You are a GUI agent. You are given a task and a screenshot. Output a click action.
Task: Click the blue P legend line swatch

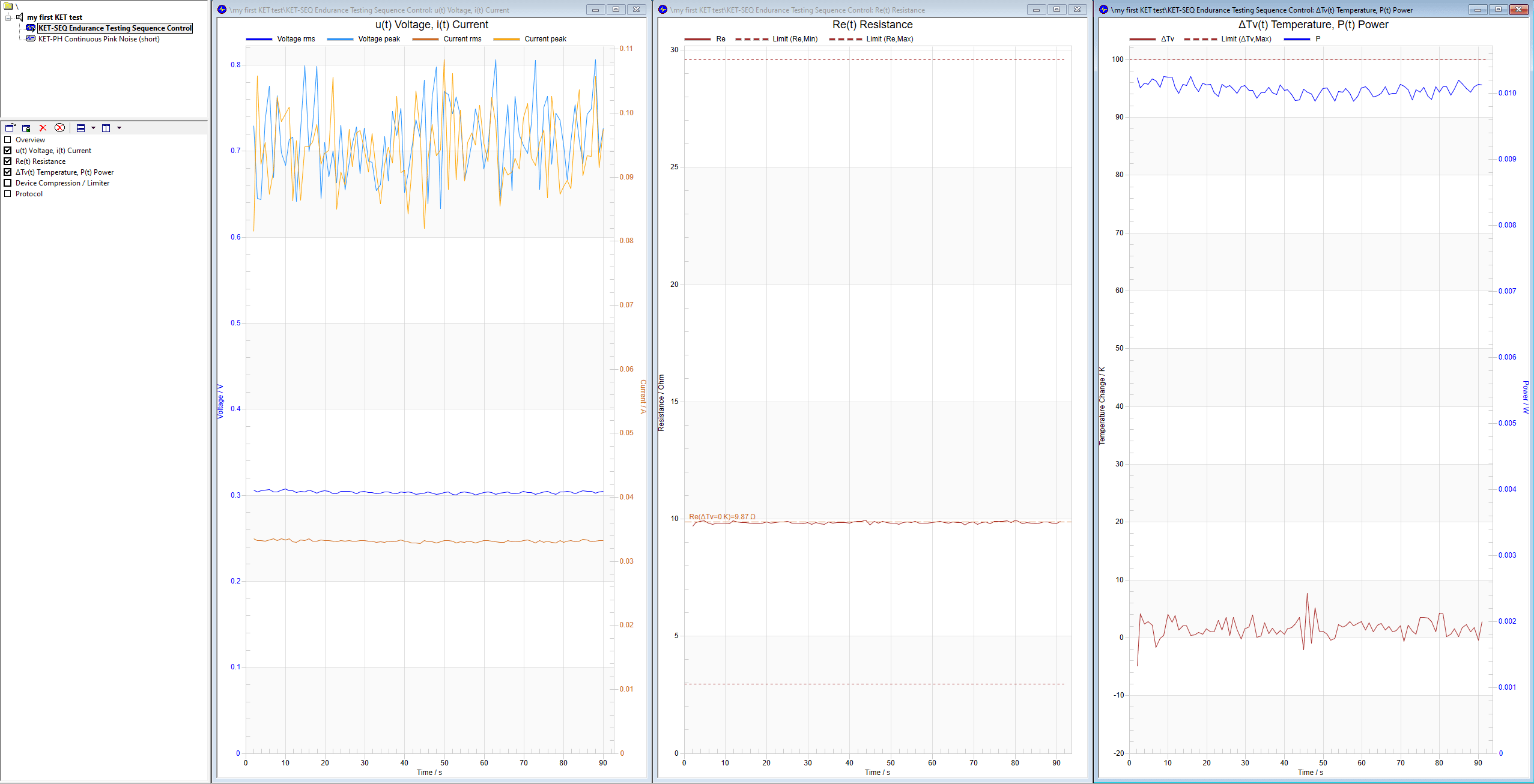click(1297, 39)
